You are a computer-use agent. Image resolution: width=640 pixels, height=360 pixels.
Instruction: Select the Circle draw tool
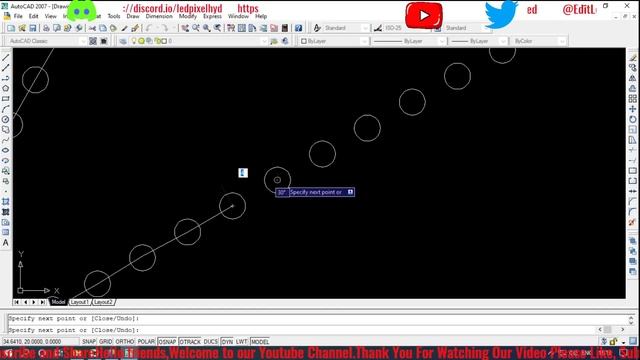pos(6,119)
